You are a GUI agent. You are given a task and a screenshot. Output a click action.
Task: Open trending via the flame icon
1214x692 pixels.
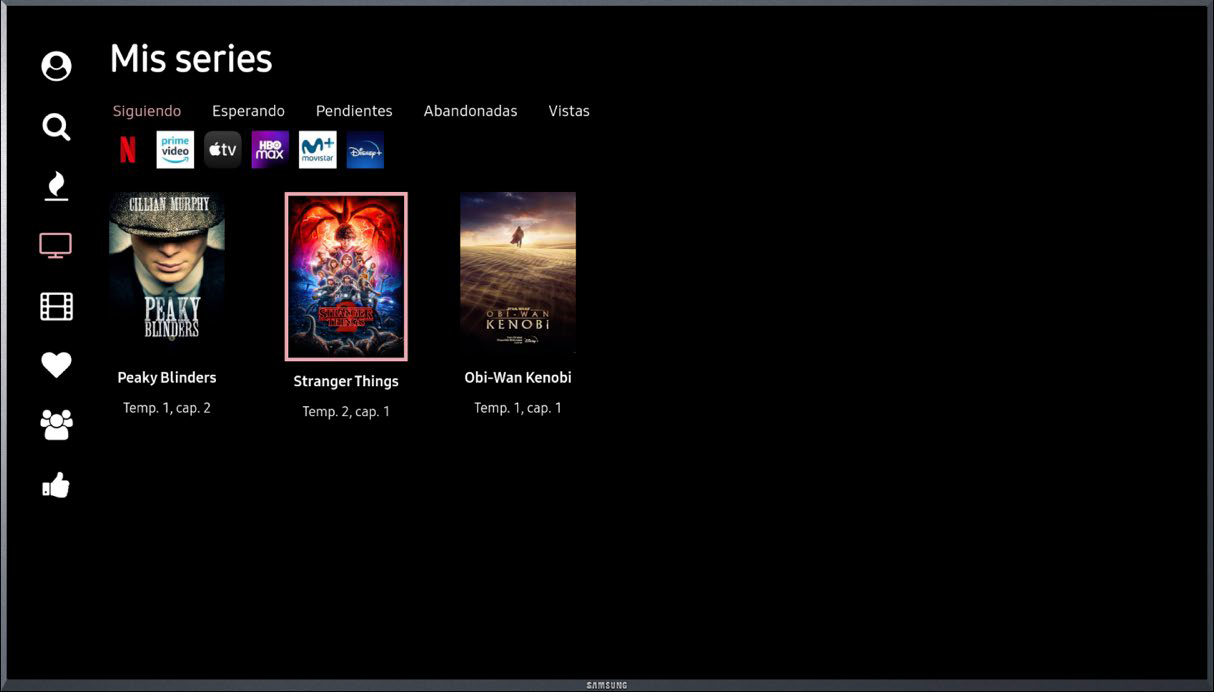pos(56,185)
